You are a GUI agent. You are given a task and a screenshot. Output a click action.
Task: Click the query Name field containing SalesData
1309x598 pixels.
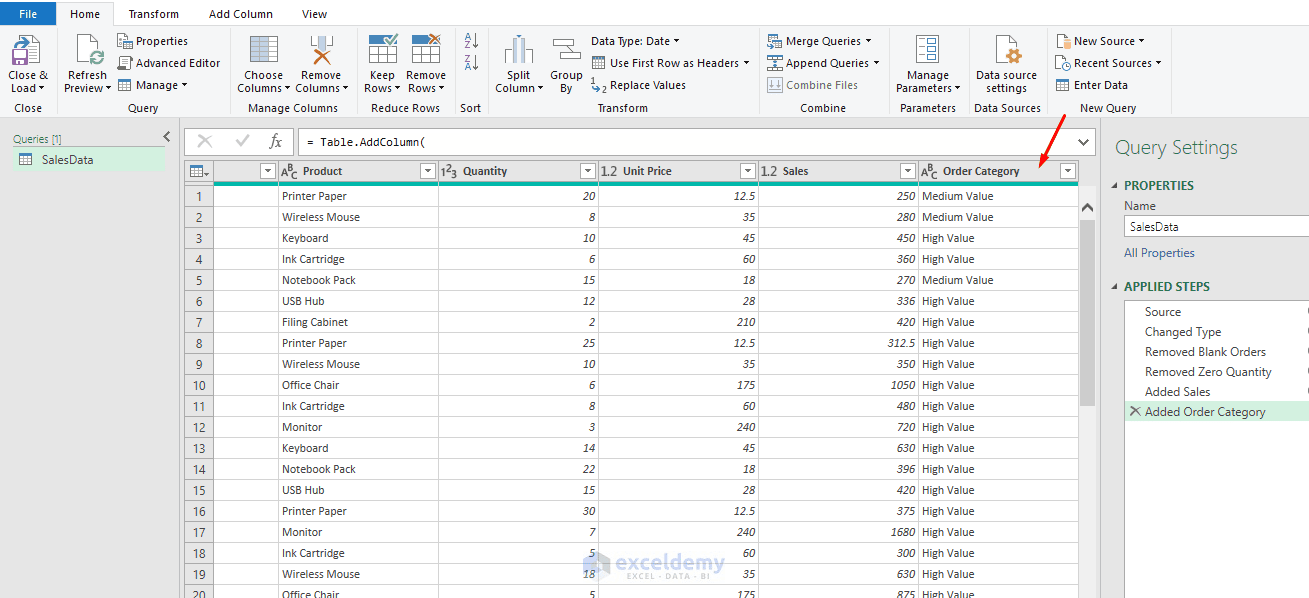1216,227
